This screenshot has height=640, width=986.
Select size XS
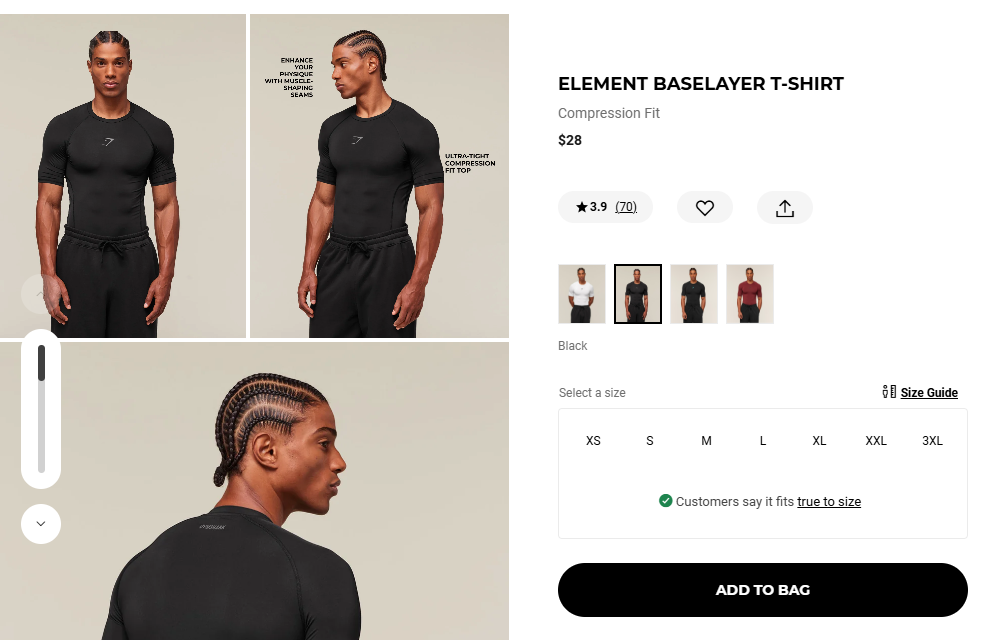(593, 441)
